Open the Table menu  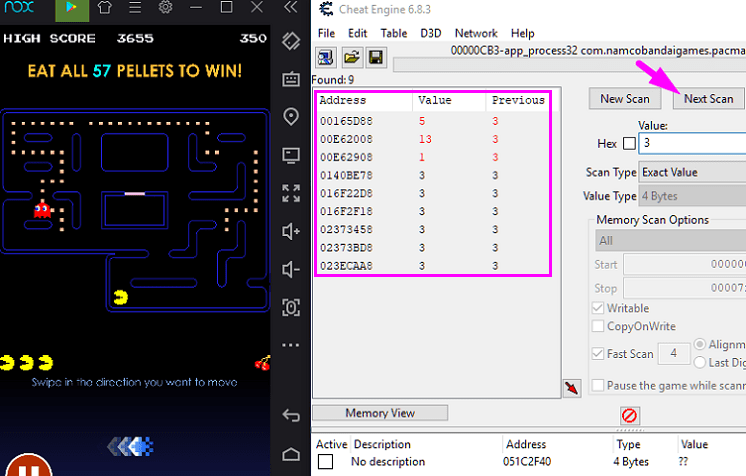(393, 33)
